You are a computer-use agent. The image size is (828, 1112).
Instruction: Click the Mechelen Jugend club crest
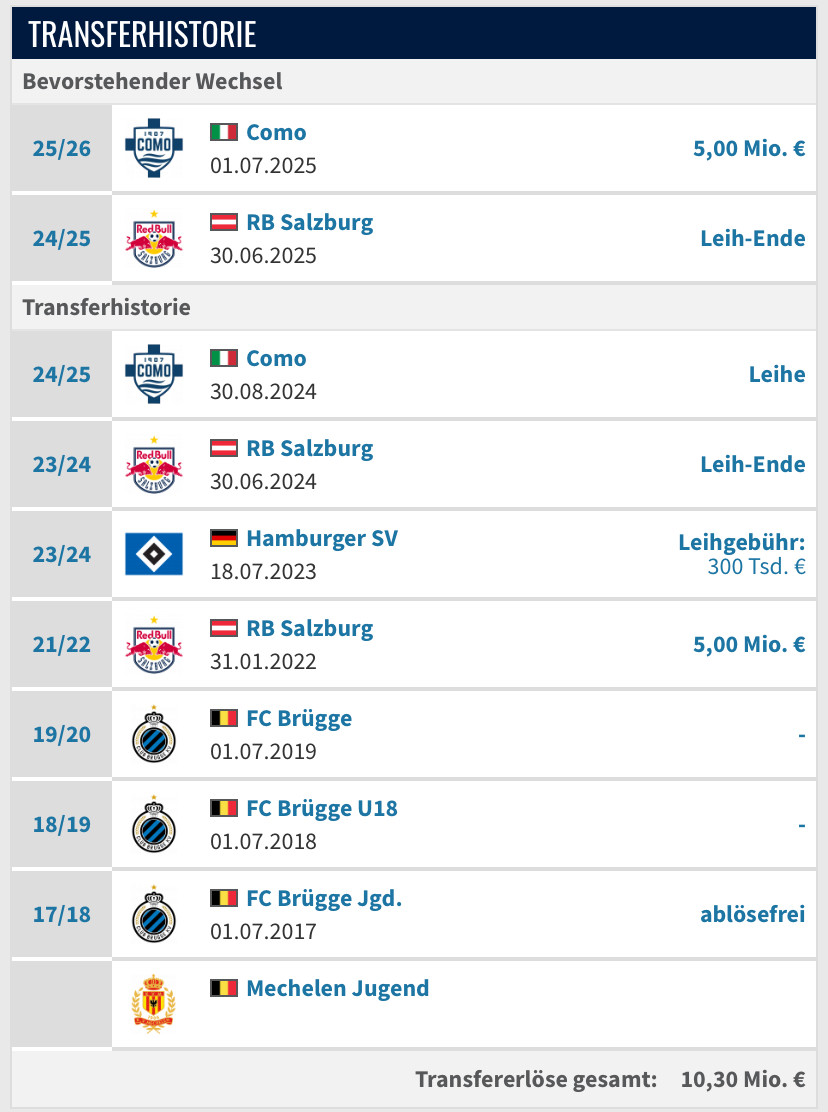154,1003
